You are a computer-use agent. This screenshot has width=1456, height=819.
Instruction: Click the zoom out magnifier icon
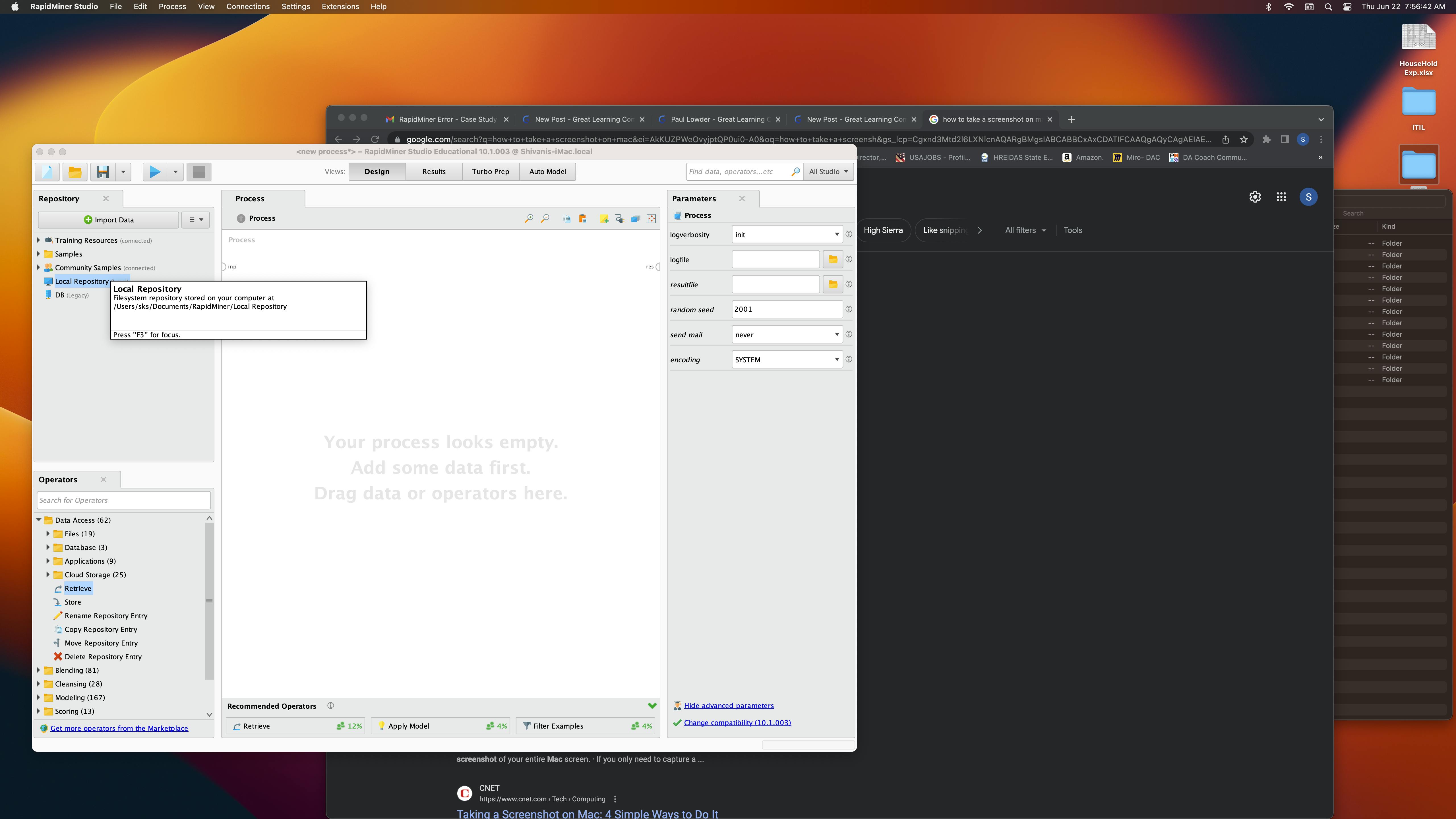[545, 219]
